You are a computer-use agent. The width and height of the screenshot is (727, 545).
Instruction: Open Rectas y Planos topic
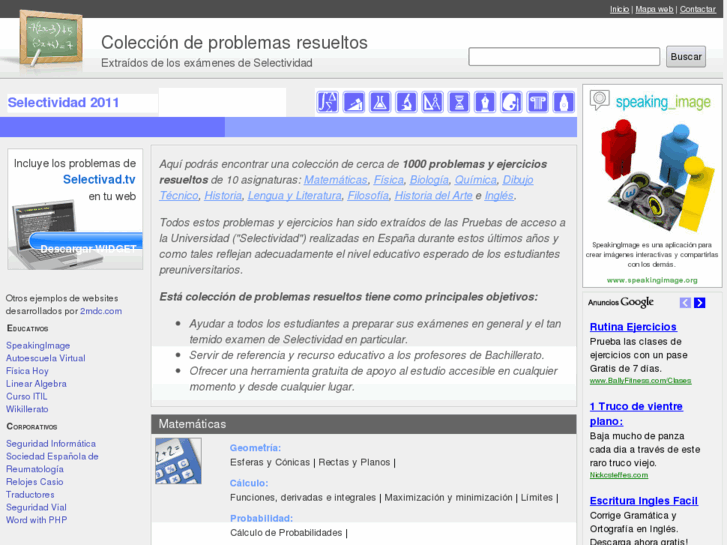pos(354,462)
